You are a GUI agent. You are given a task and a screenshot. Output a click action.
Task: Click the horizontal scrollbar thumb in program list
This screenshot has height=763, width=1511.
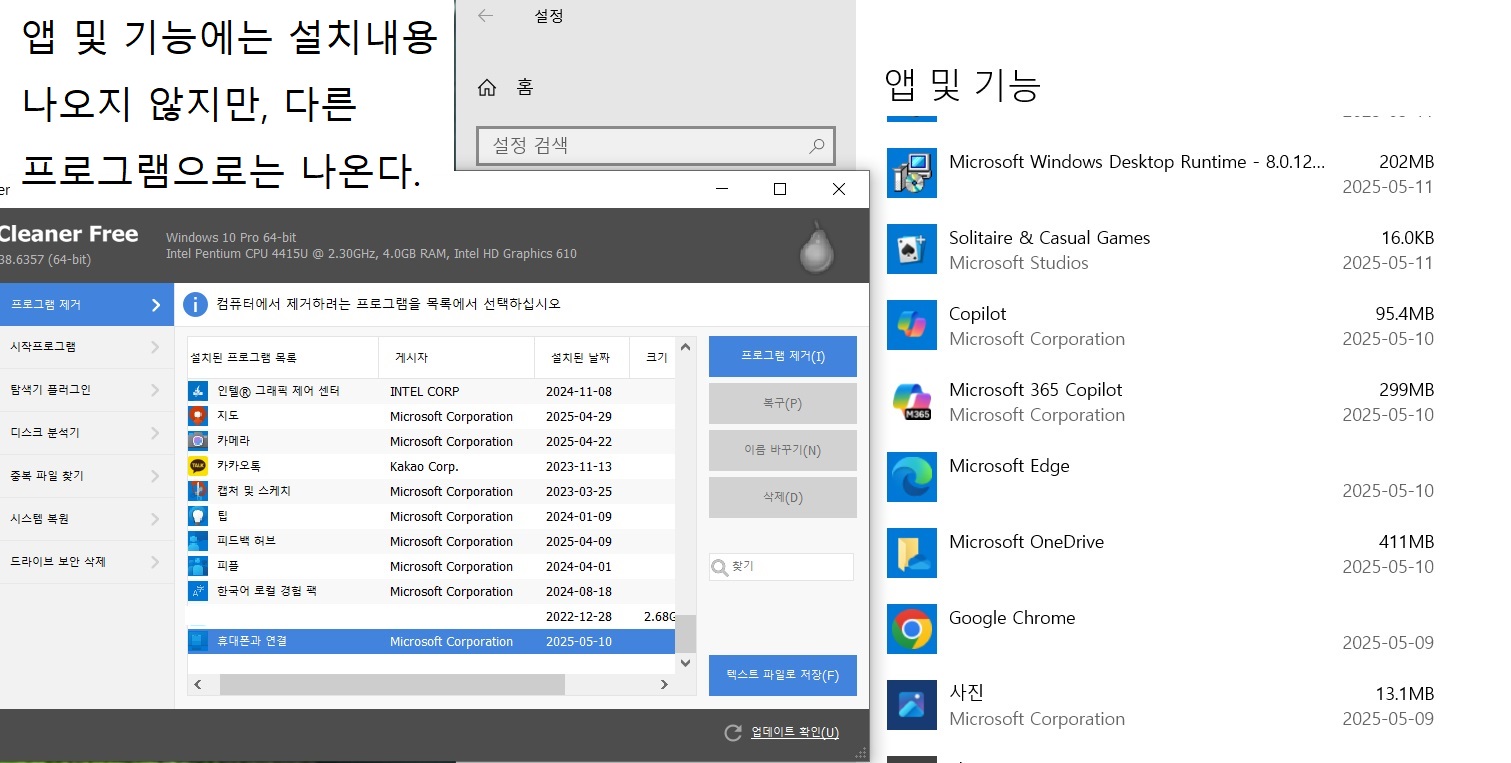point(392,685)
